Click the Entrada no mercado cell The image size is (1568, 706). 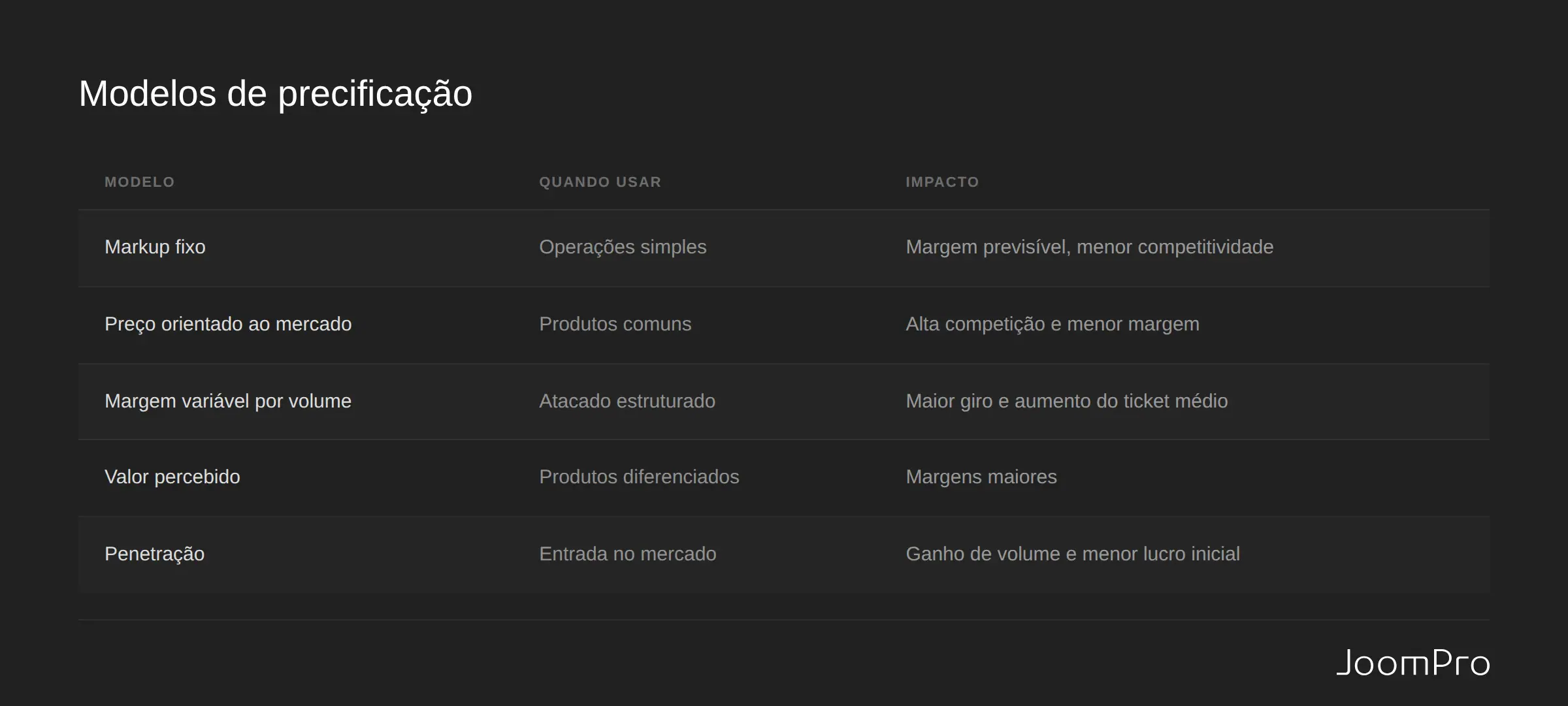(628, 554)
